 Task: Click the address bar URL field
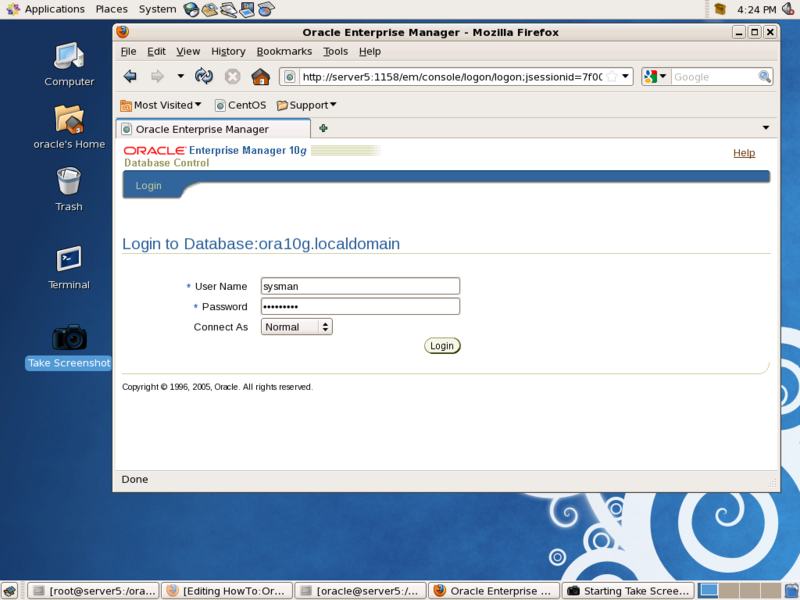(x=452, y=77)
